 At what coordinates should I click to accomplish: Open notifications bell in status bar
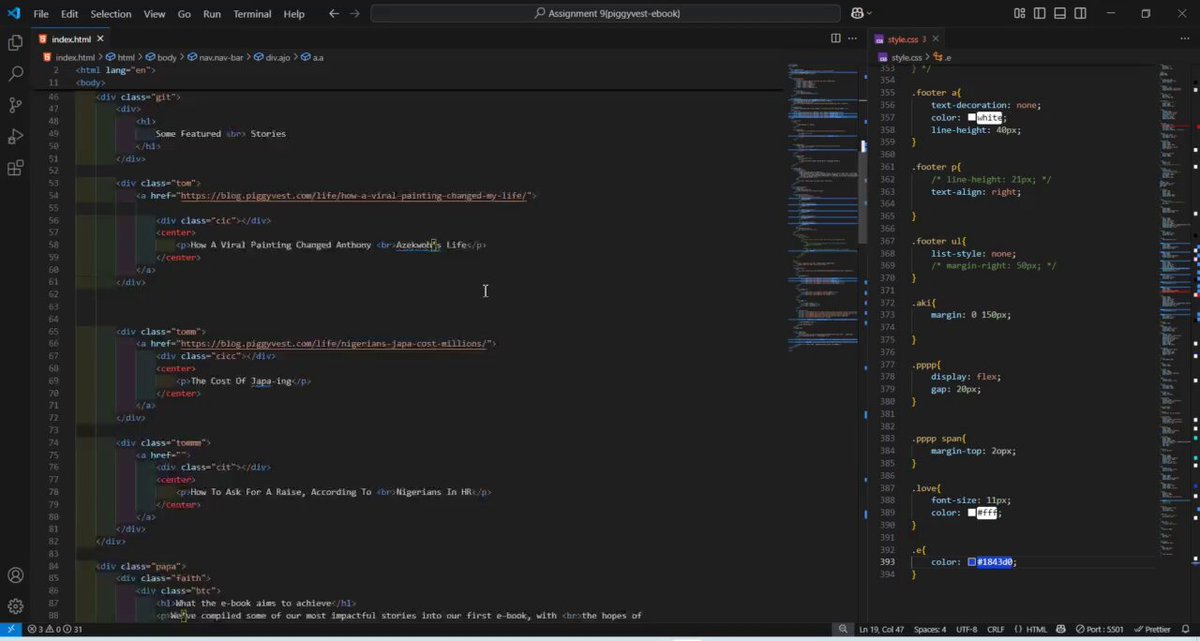(1186, 629)
